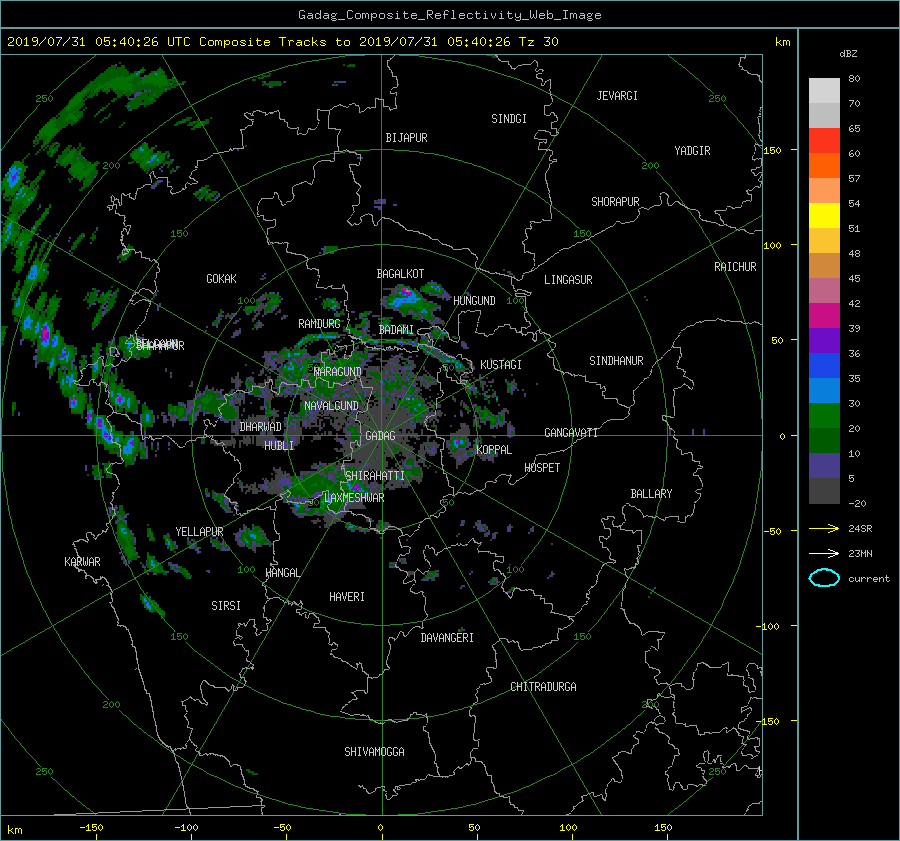The height and width of the screenshot is (841, 900).
Task: Click the '57' value on dBZ scale
Action: 854,179
